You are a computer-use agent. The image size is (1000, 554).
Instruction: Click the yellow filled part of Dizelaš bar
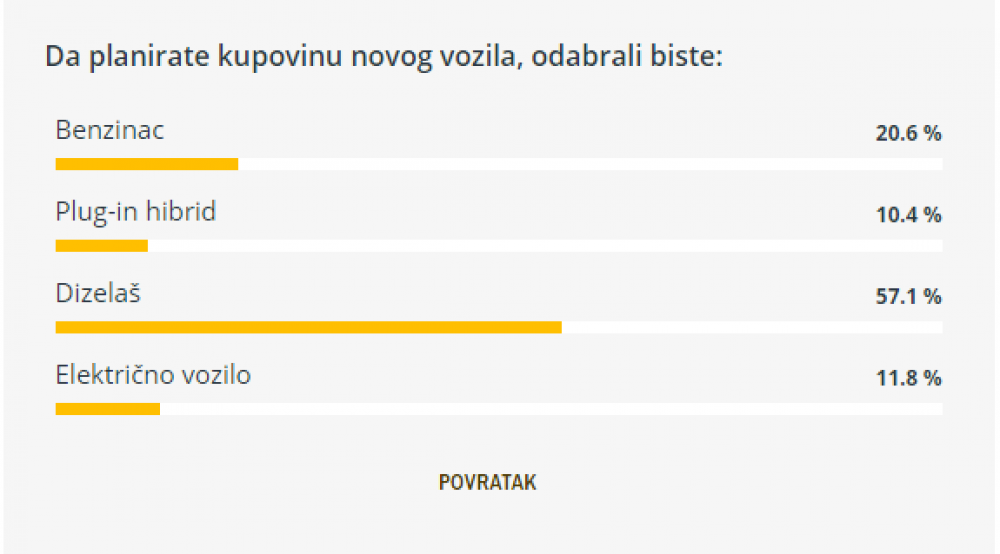coord(309,328)
